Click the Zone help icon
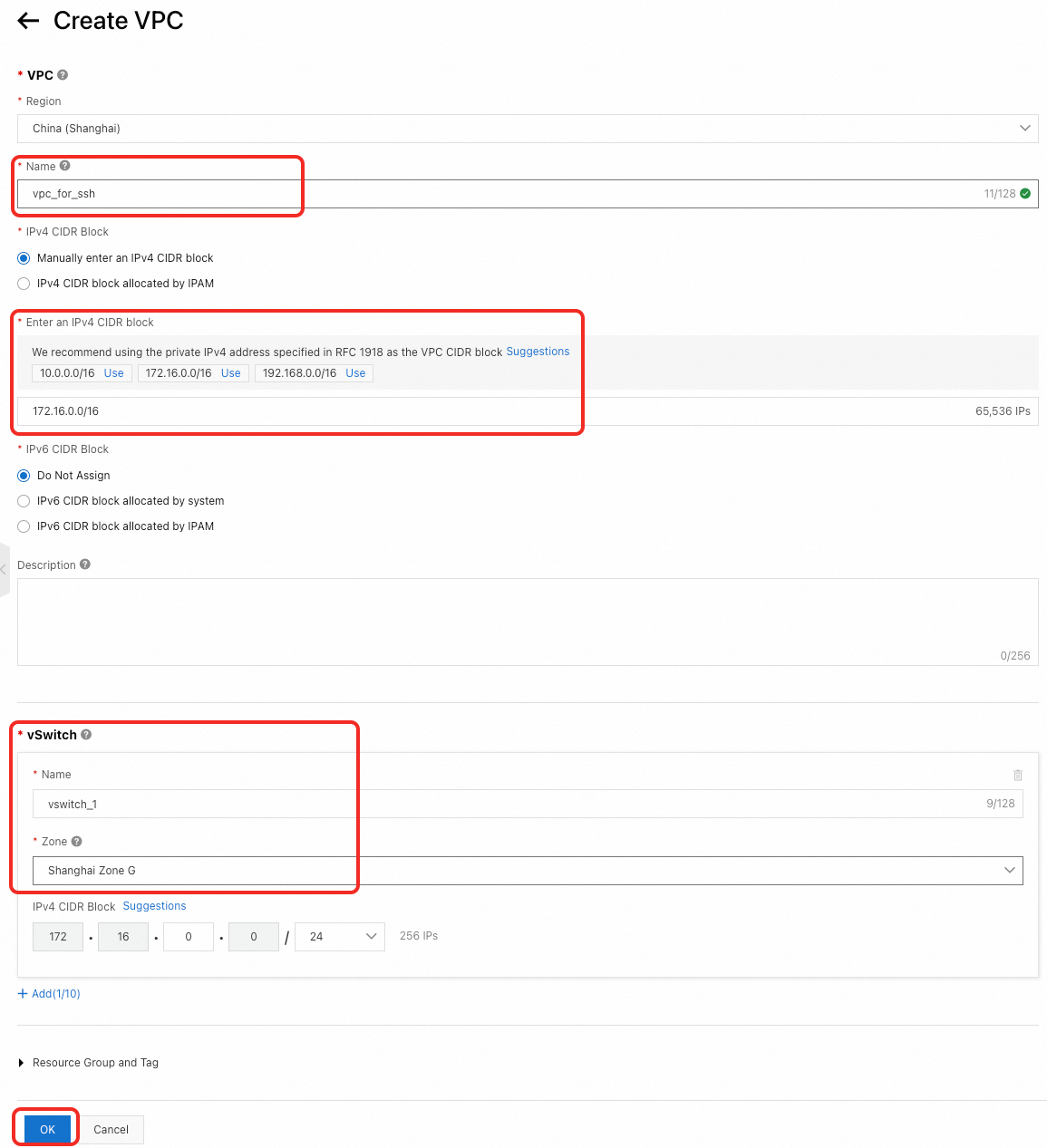Image resolution: width=1047 pixels, height=1148 pixels. click(76, 842)
